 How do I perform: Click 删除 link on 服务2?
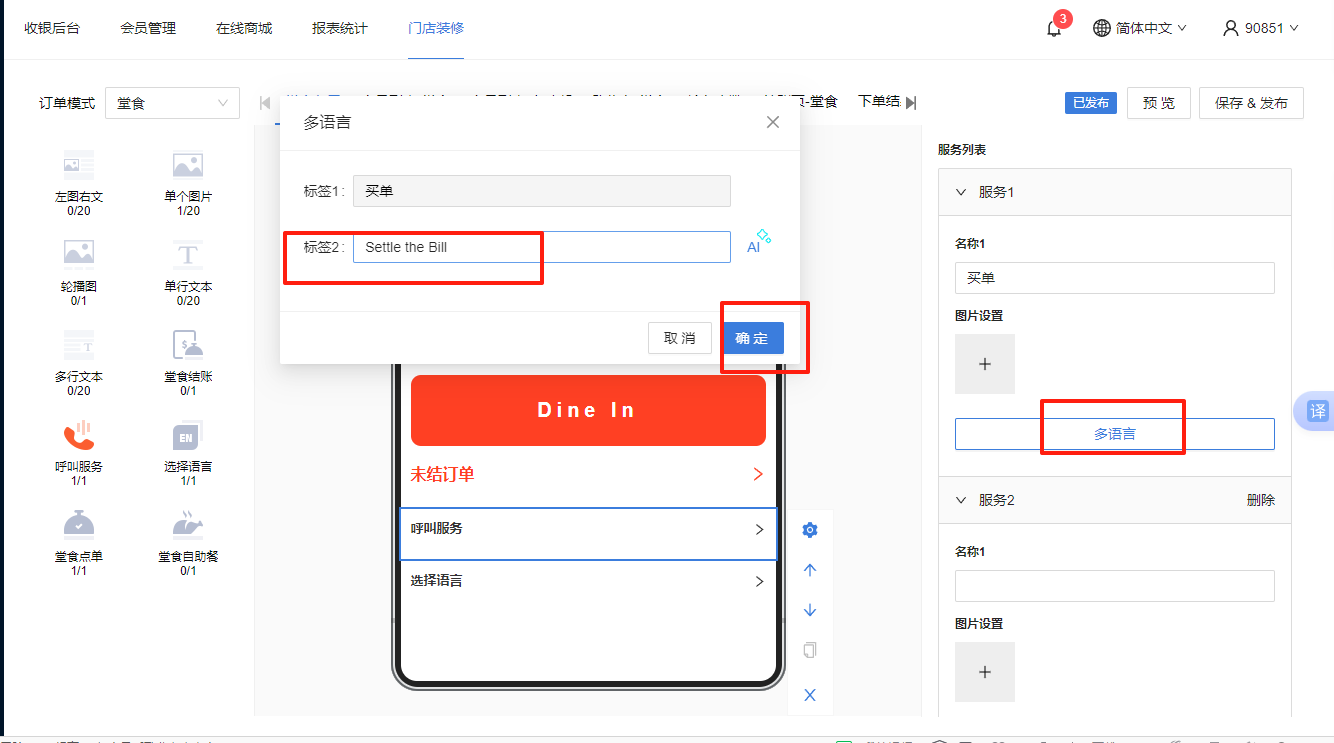(x=1261, y=500)
